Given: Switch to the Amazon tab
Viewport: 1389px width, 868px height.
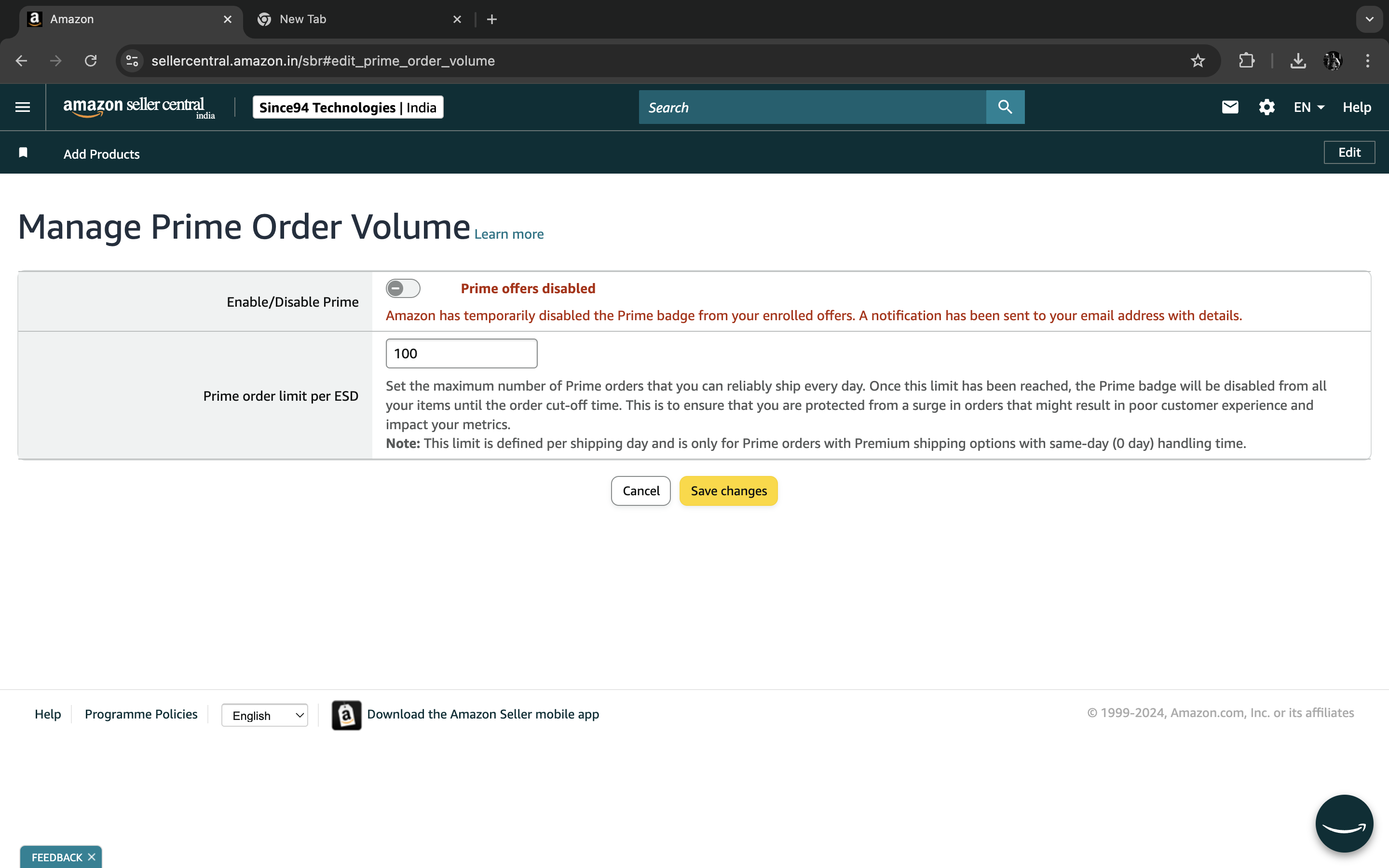Looking at the screenshot, I should coord(131,19).
